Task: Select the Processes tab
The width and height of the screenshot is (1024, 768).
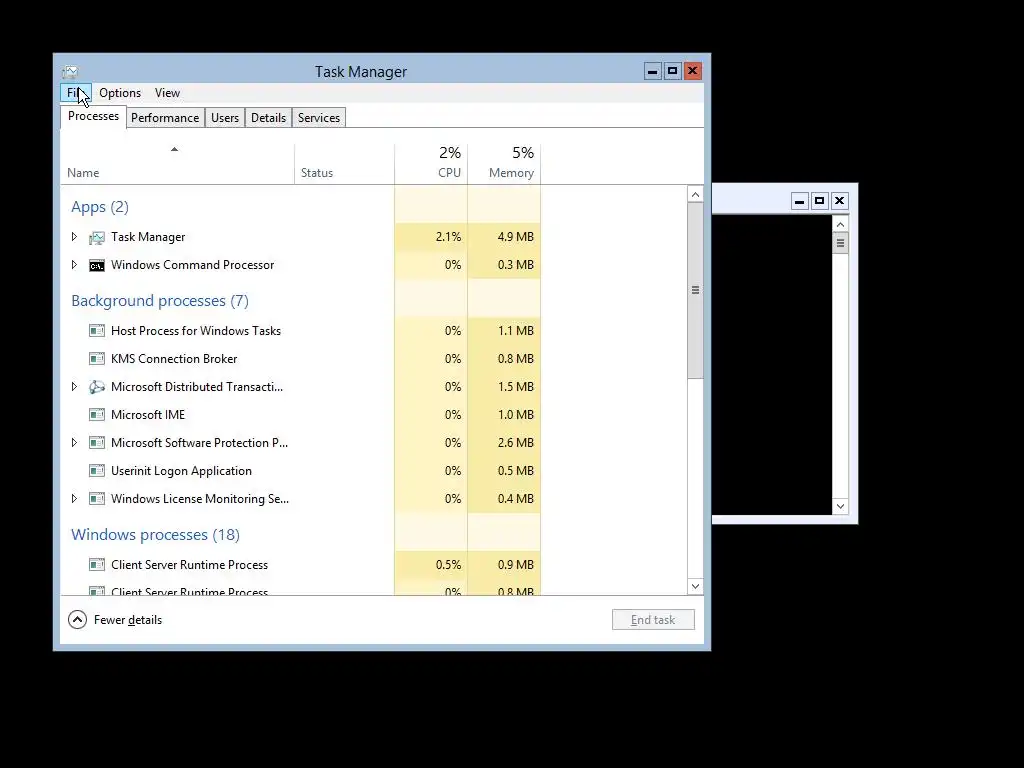Action: click(x=93, y=116)
